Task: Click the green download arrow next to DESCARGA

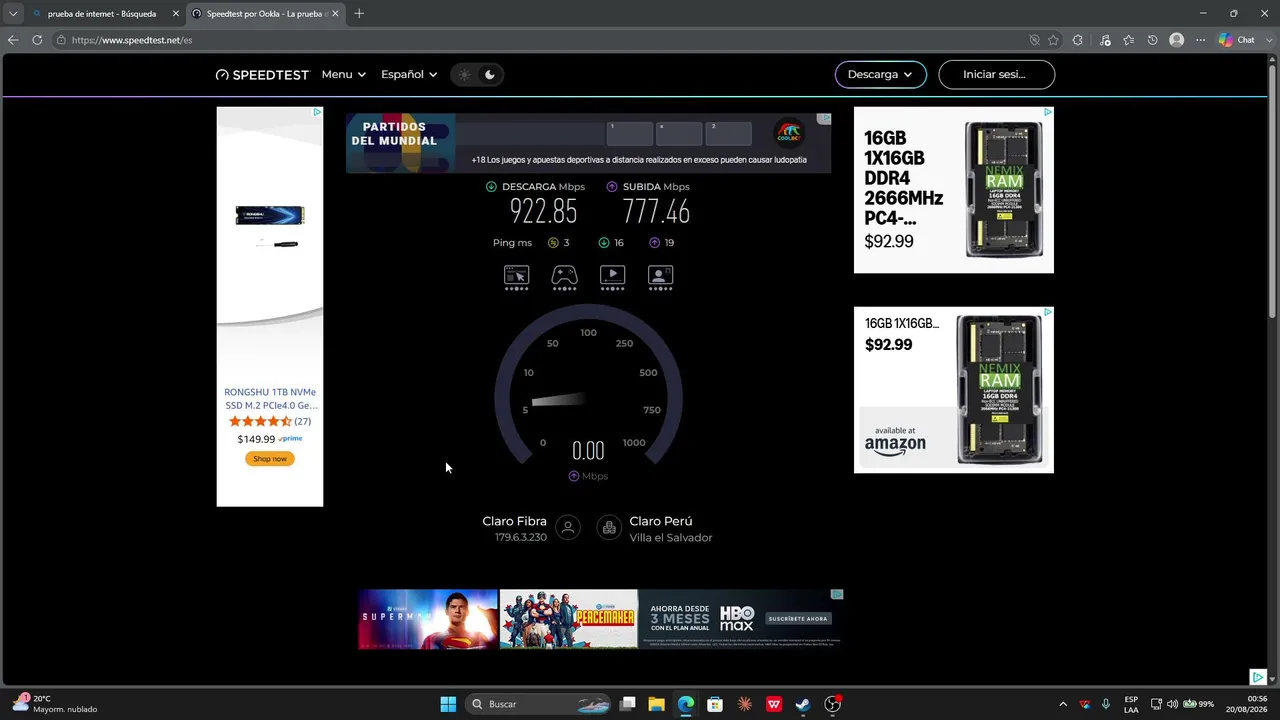Action: [491, 187]
